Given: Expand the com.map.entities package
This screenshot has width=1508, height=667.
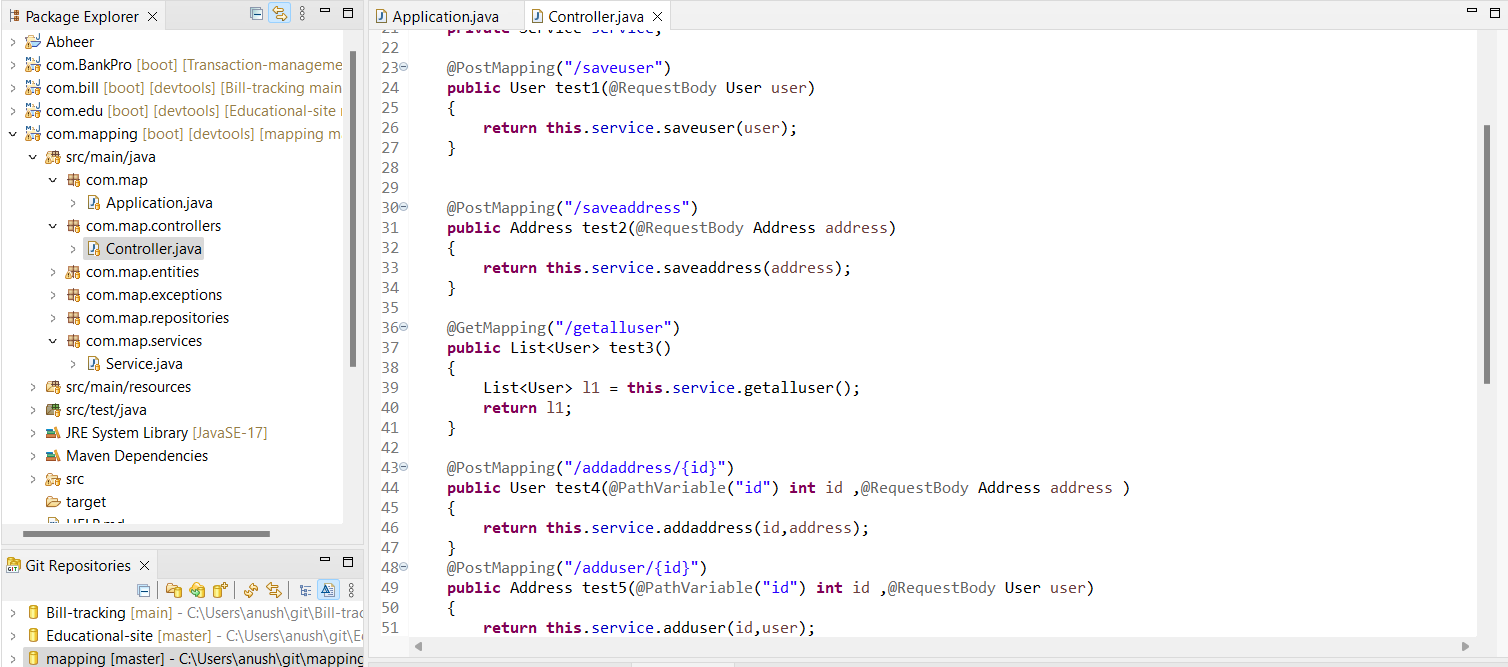Looking at the screenshot, I should [x=52, y=271].
